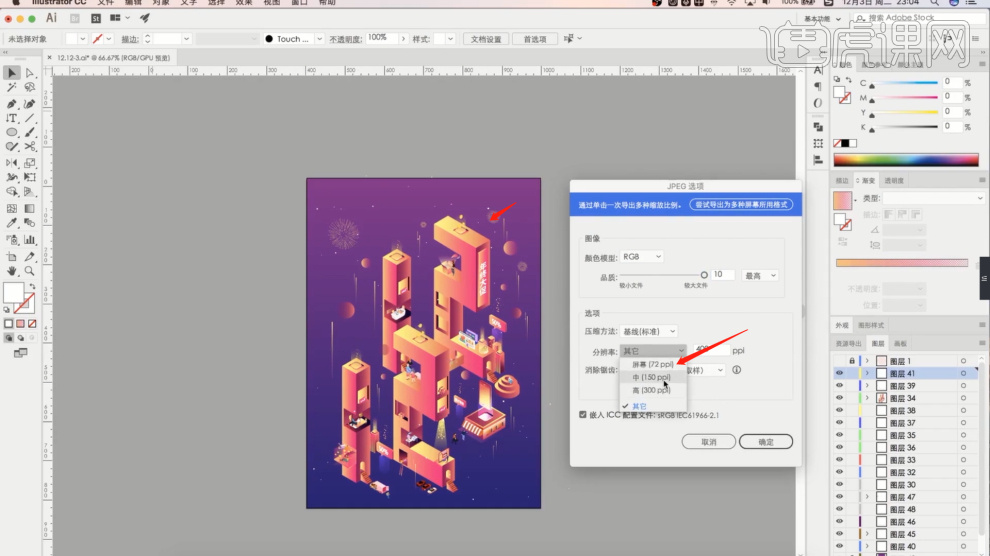Open the resolution 其它 dropdown
Viewport: 990px width, 556px height.
pyautogui.click(x=653, y=351)
